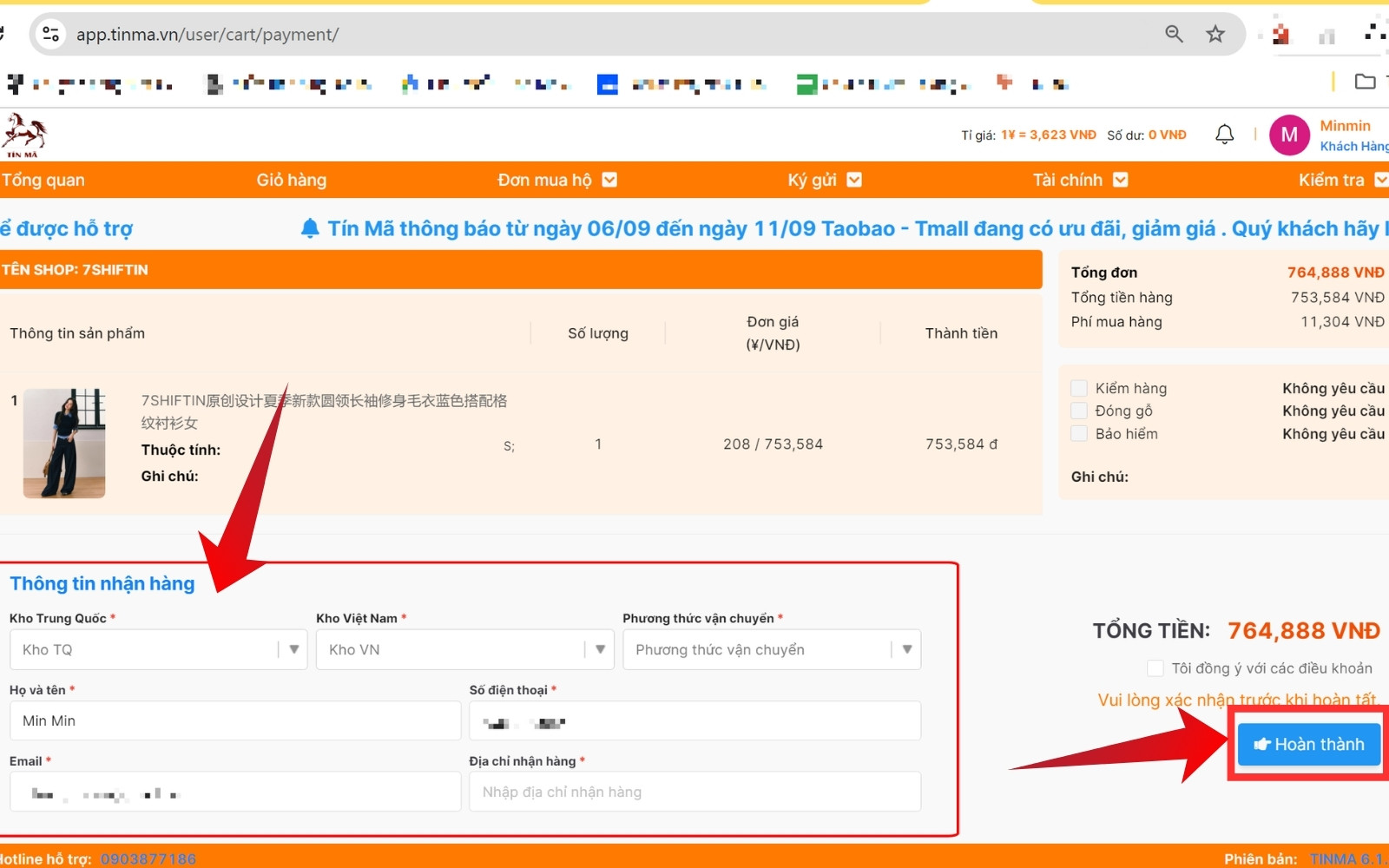Tick the Kiểm hàng checkbox
The height and width of the screenshot is (868, 1389).
pyautogui.click(x=1079, y=388)
